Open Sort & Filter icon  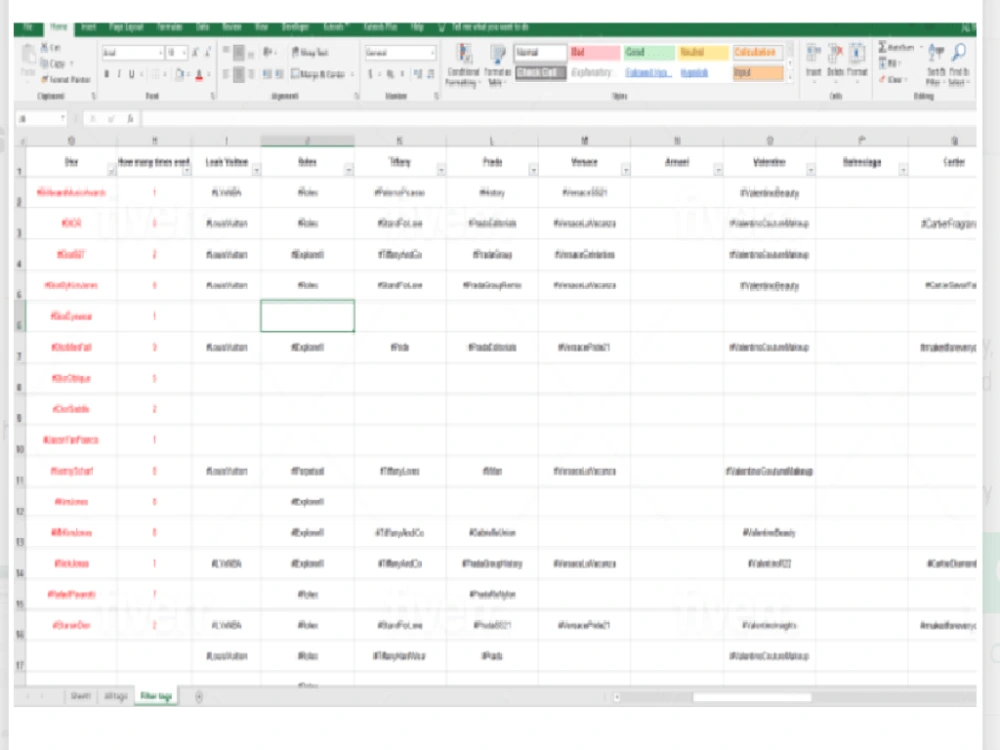tap(936, 54)
